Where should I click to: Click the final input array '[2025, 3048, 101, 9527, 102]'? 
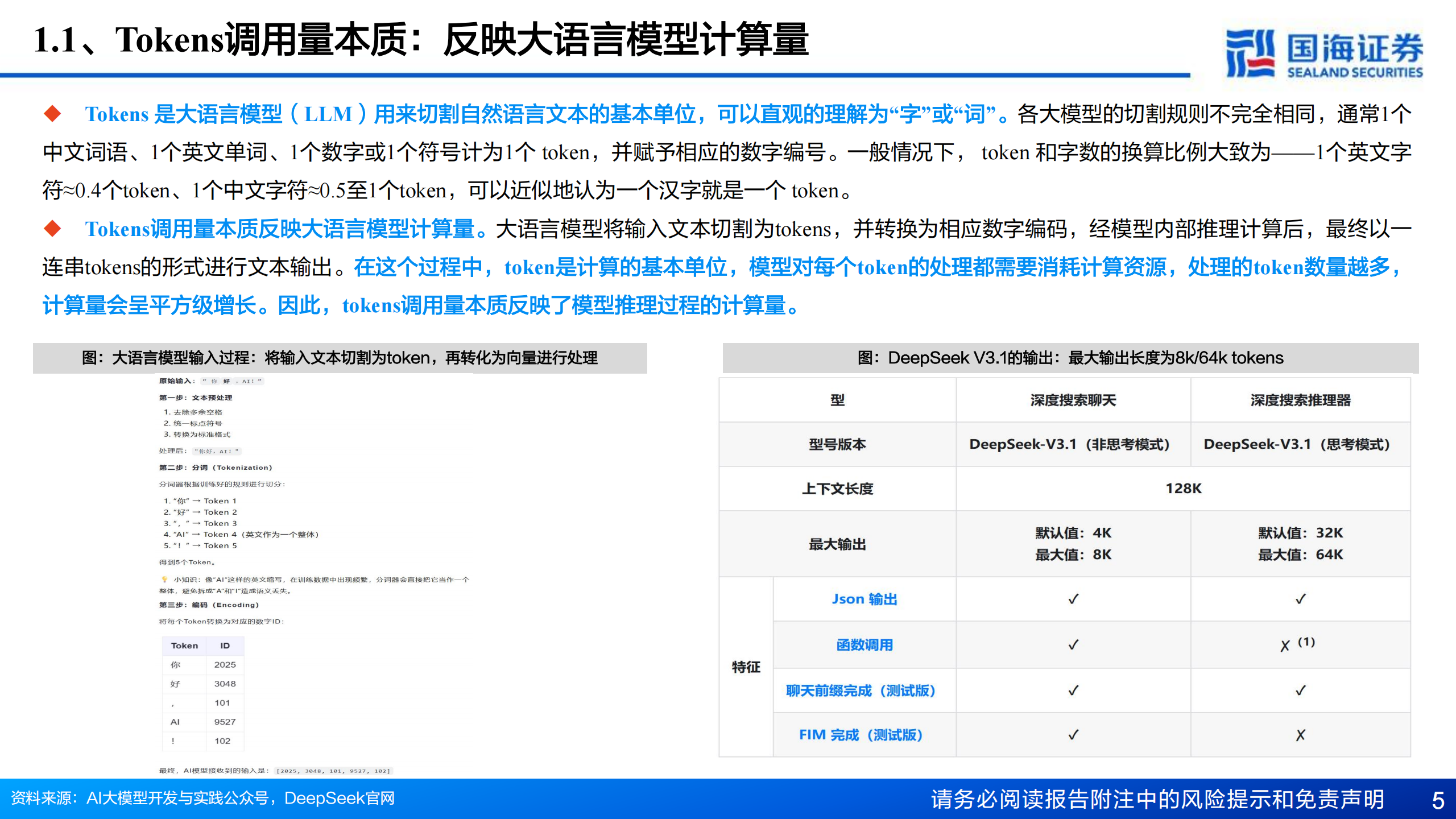333,771
